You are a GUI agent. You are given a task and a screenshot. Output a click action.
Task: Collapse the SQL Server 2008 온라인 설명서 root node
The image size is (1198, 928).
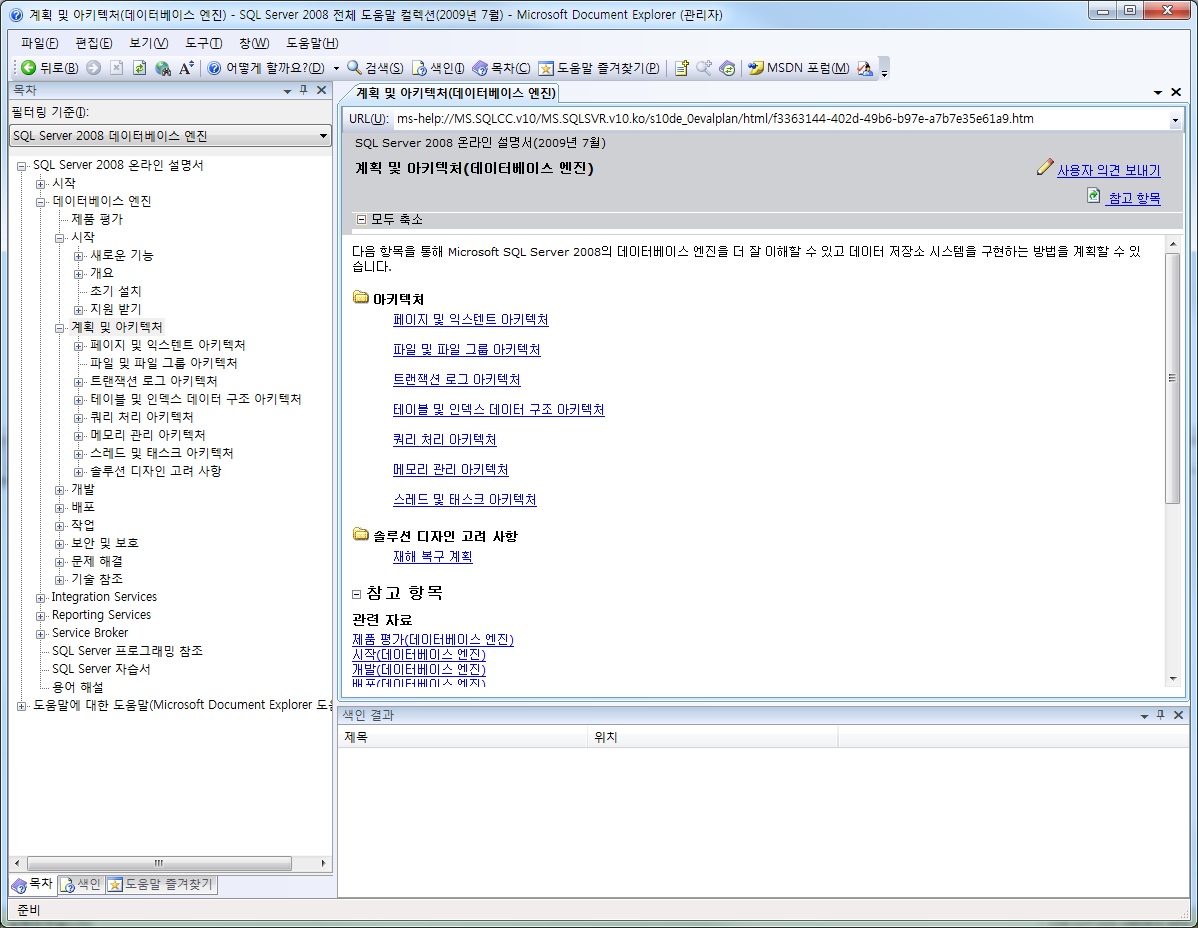[x=21, y=166]
